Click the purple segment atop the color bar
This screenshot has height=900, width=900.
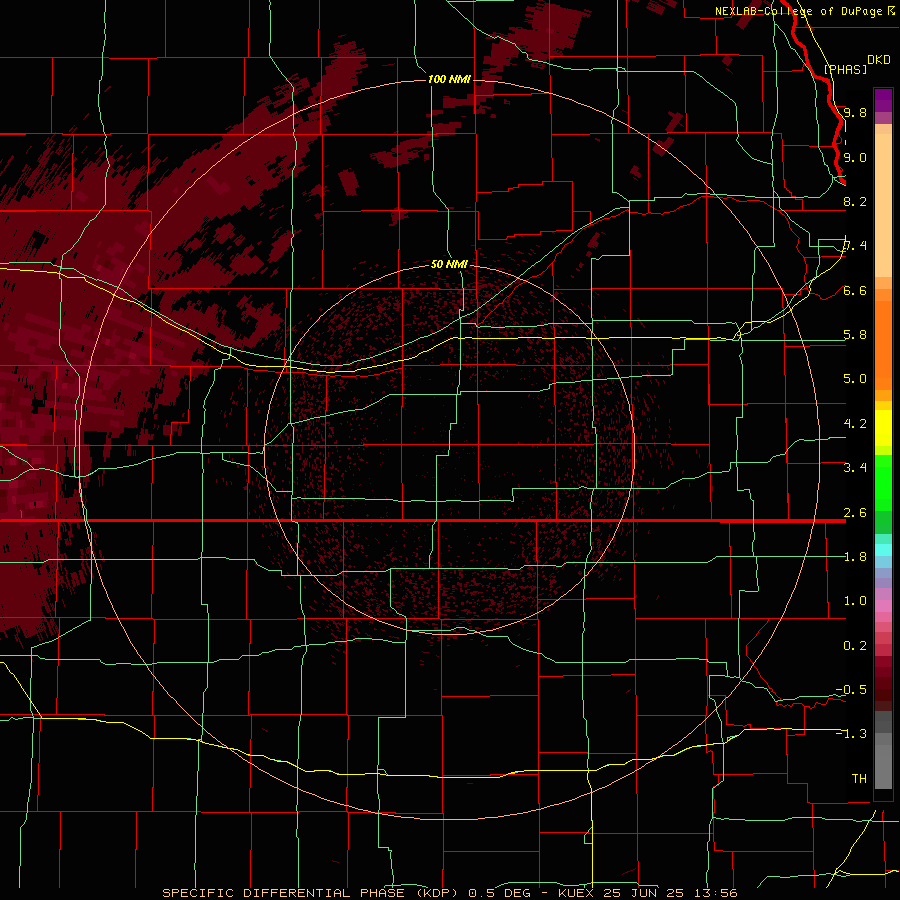click(883, 100)
